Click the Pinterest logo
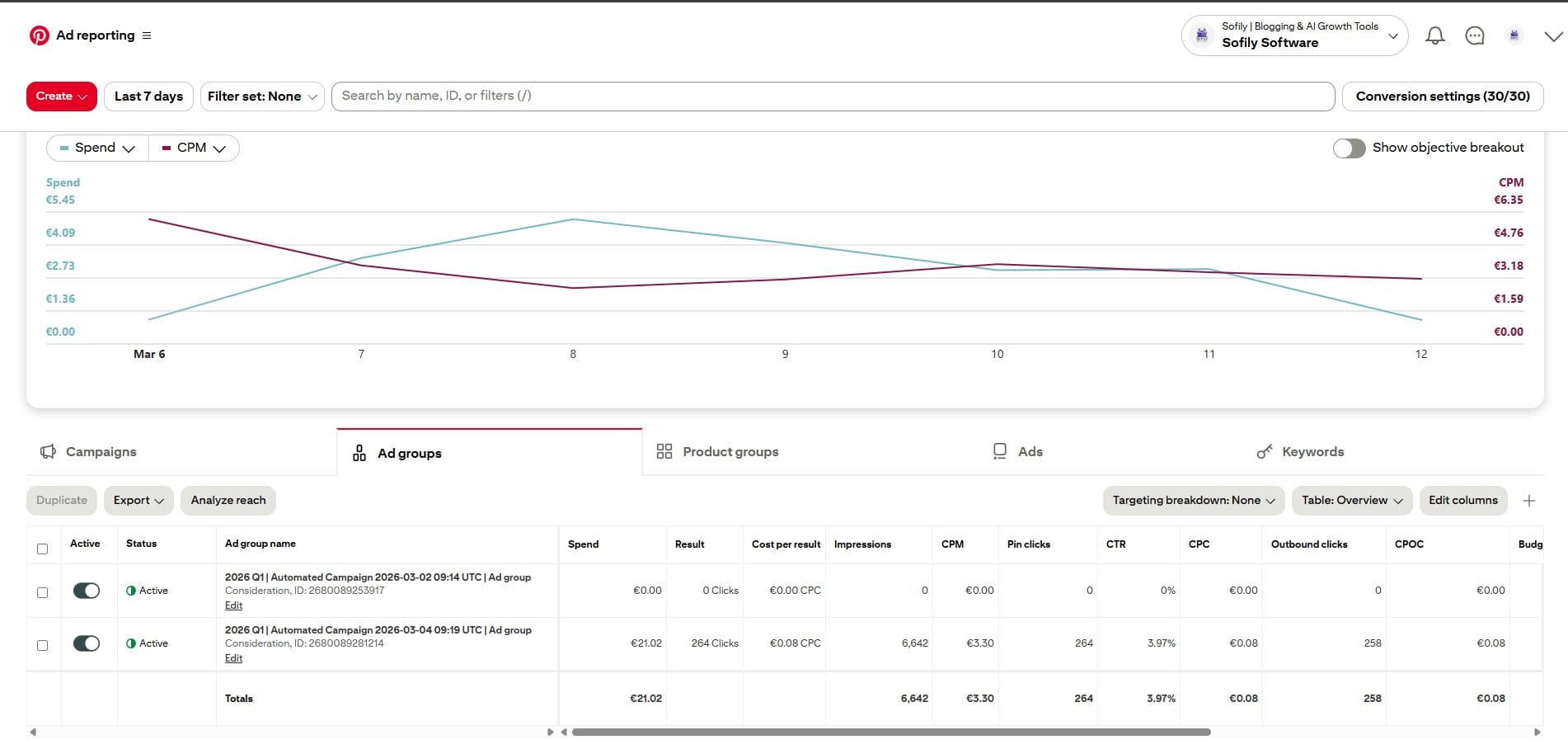Viewport: 1568px width, 749px height. coord(39,35)
